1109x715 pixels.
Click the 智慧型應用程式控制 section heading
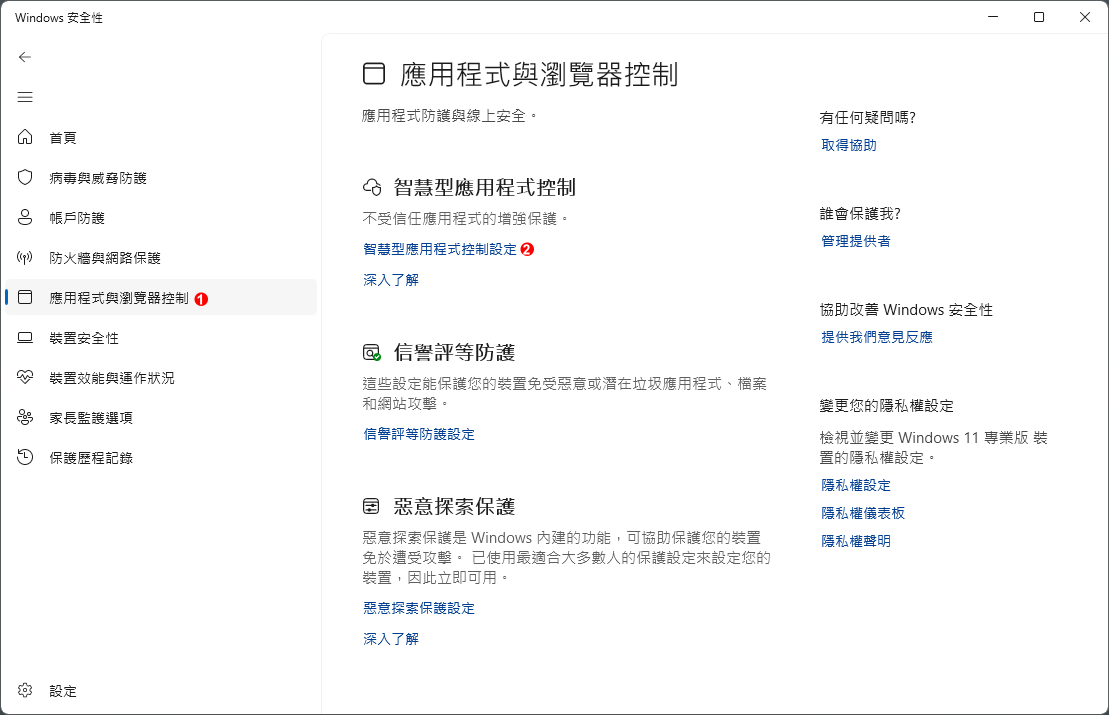pyautogui.click(x=484, y=187)
